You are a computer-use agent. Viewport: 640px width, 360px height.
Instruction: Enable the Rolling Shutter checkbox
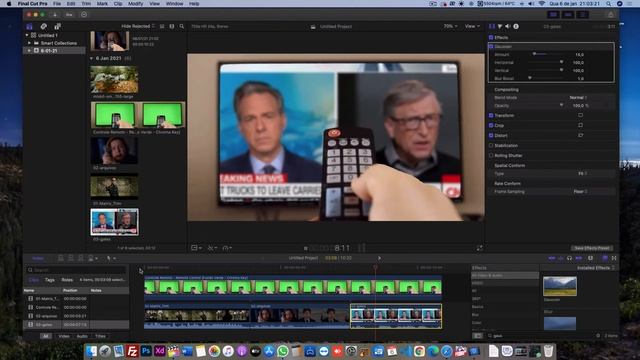(491, 156)
